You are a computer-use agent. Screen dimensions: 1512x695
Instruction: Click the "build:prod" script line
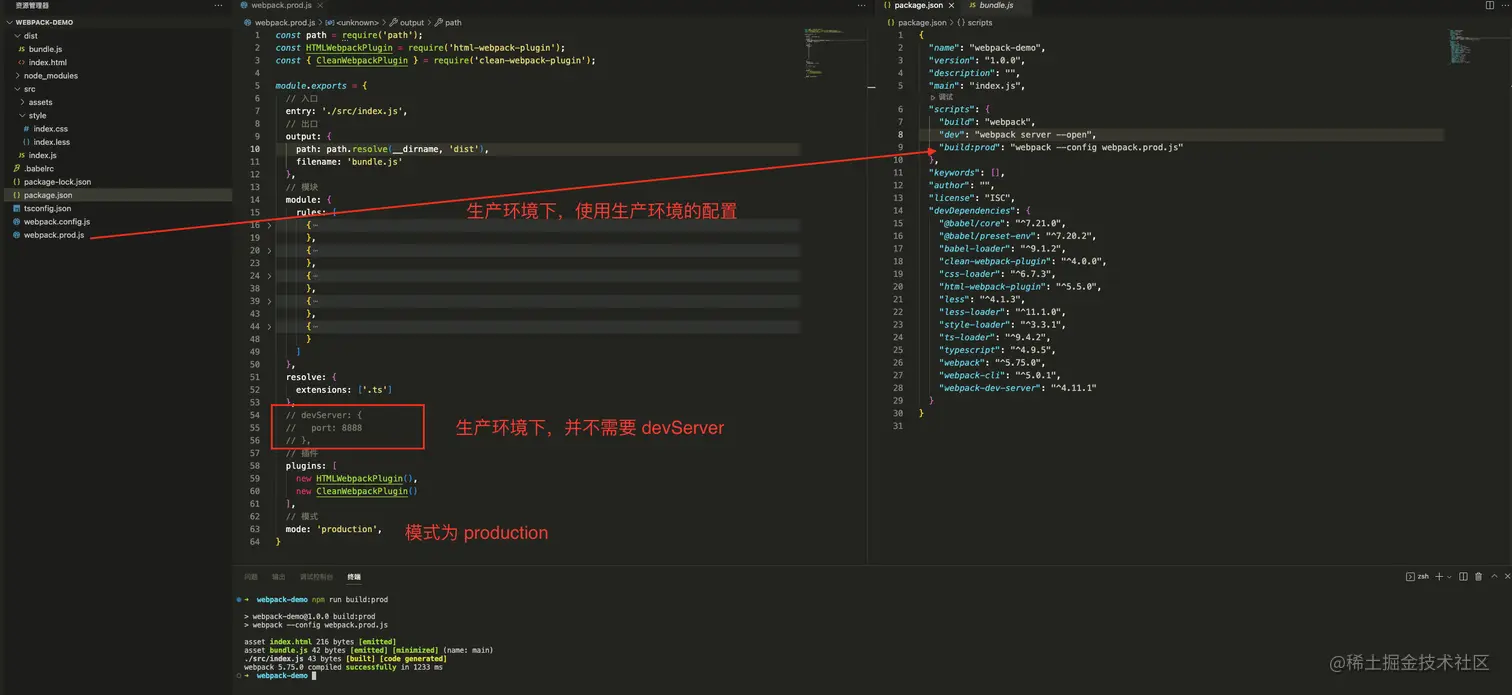pos(1060,147)
